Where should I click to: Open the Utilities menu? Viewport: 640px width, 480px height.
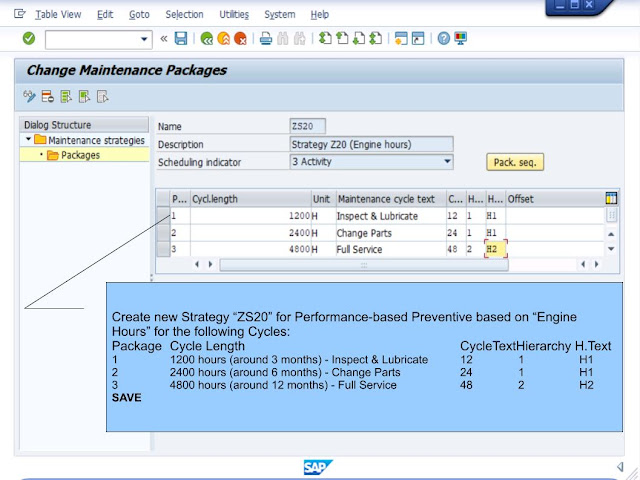pyautogui.click(x=234, y=15)
